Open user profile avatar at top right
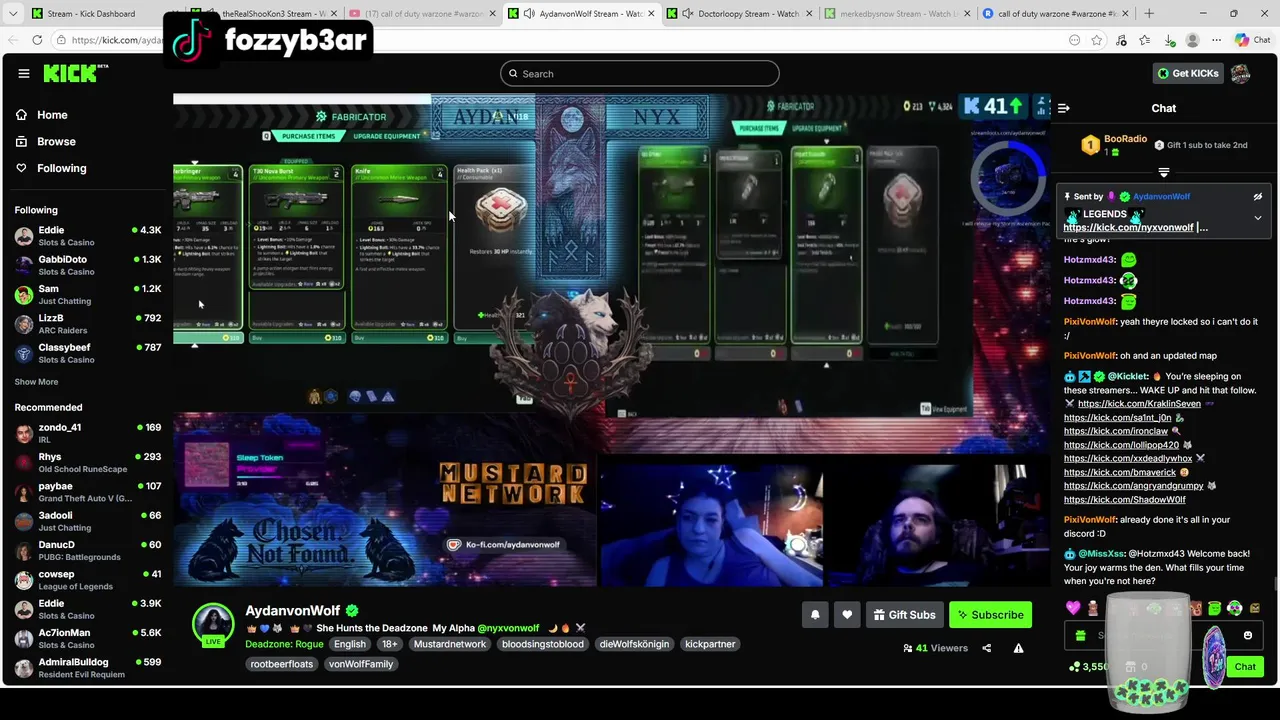Screen dimensions: 1280x720 pyautogui.click(x=1240, y=73)
